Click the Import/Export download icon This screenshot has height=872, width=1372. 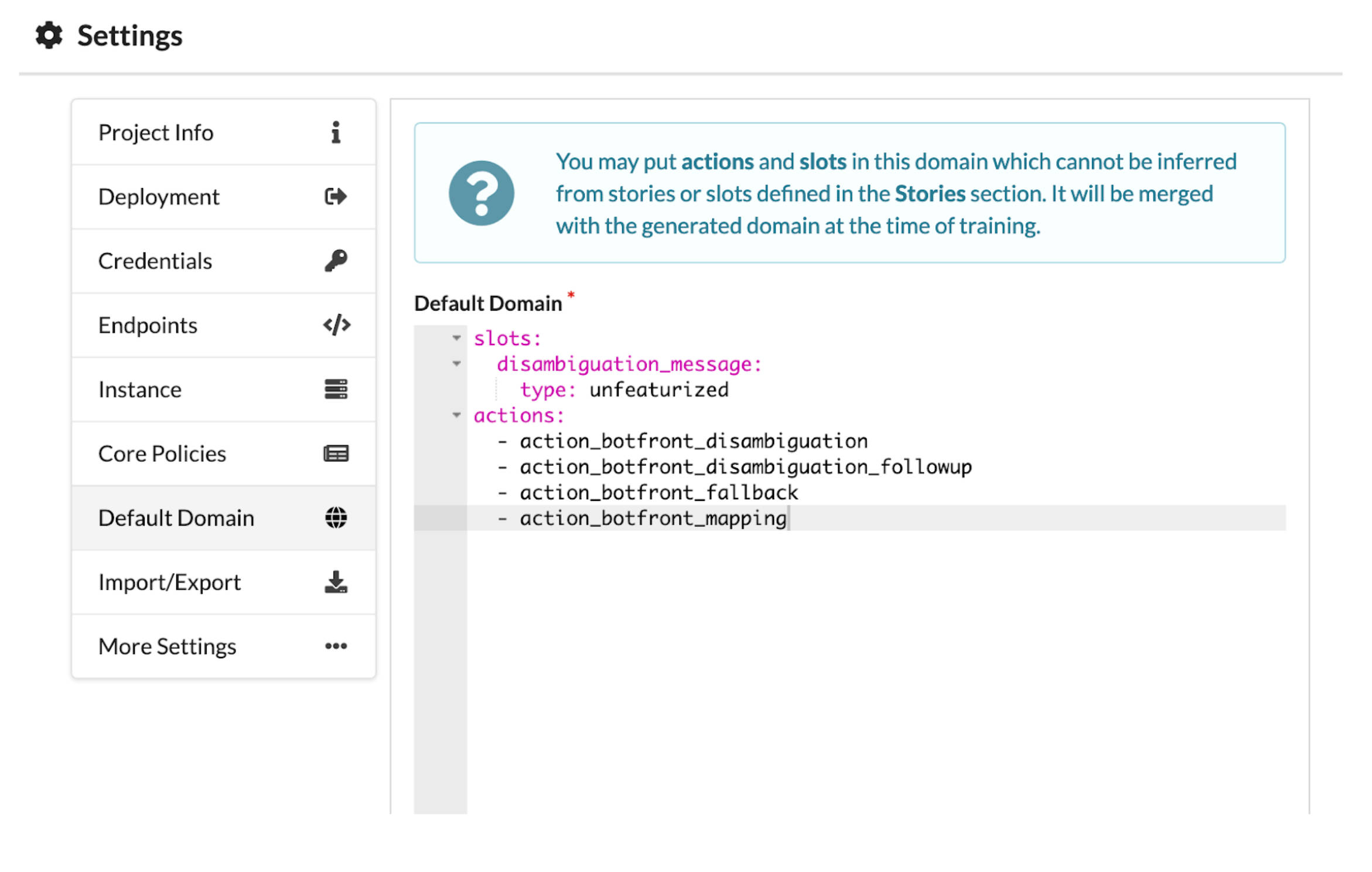[x=336, y=583]
